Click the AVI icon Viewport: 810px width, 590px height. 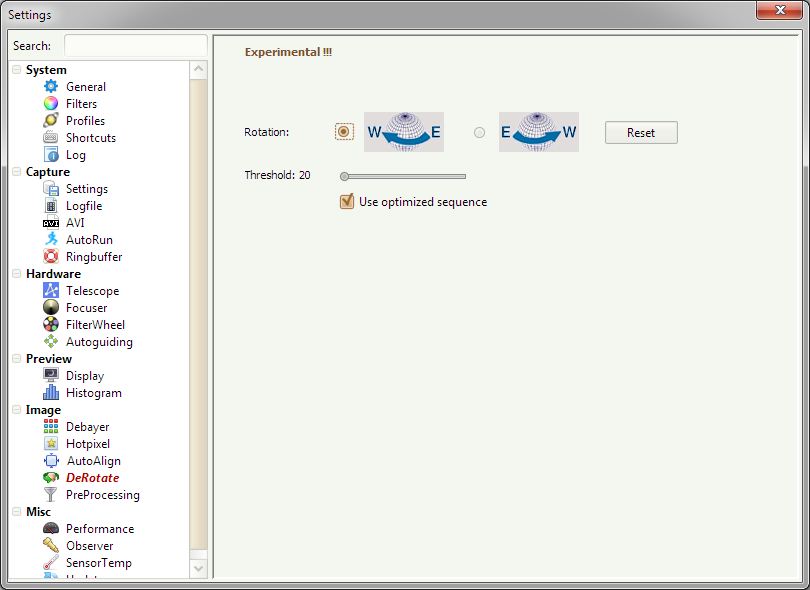(x=51, y=223)
